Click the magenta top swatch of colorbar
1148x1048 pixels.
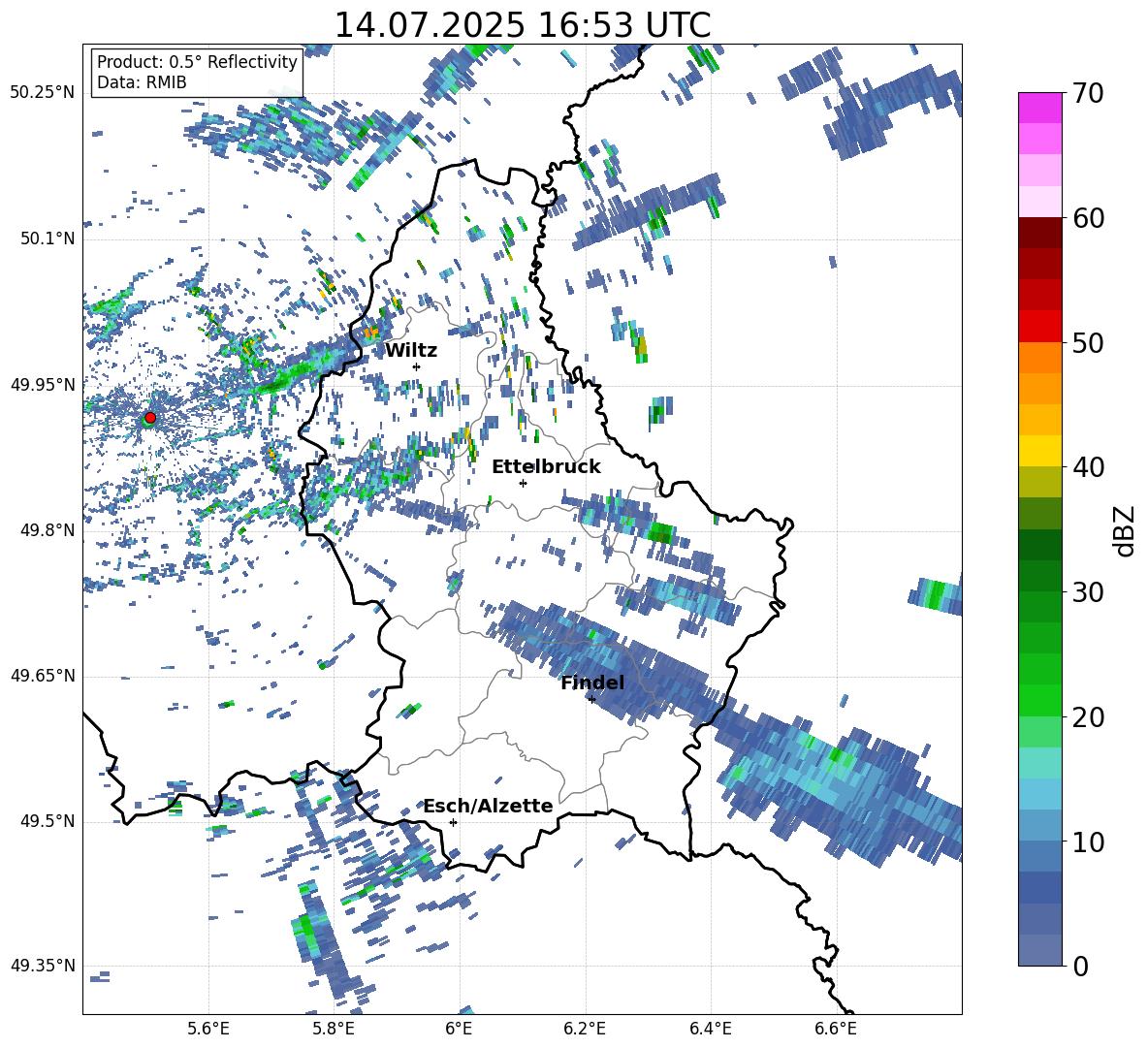click(1039, 108)
